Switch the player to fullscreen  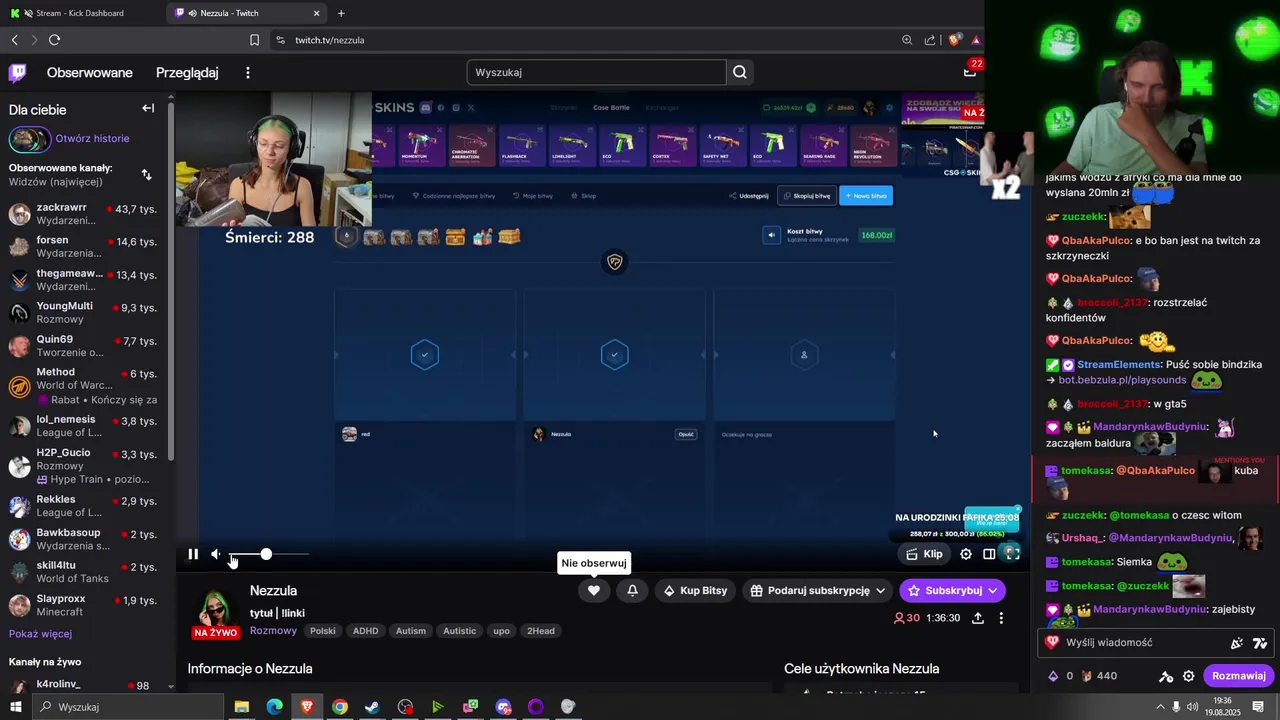(1011, 554)
